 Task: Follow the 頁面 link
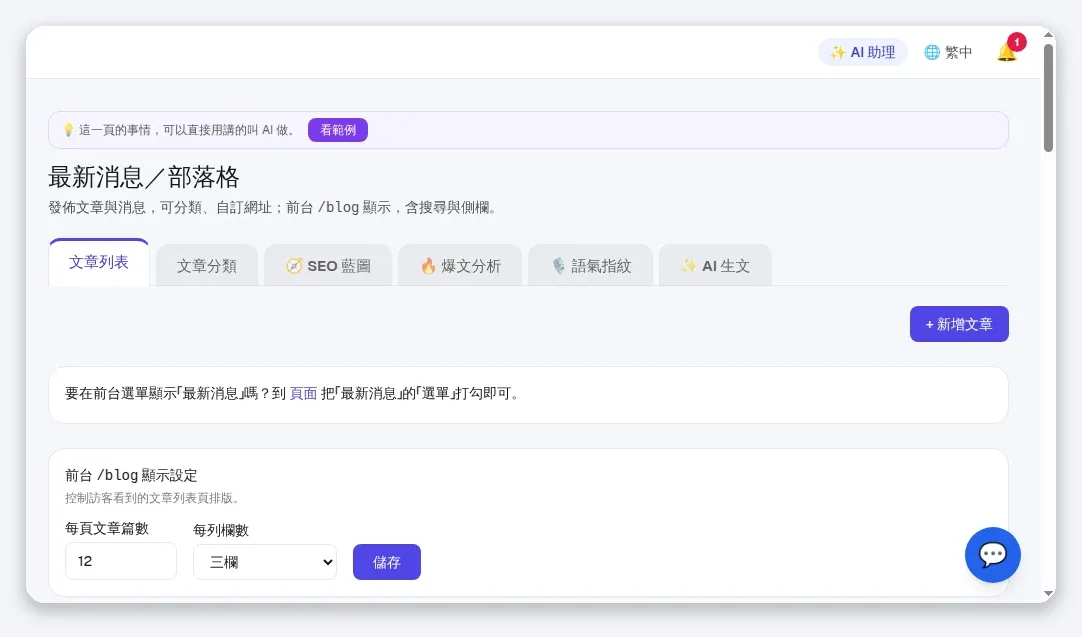[303, 393]
